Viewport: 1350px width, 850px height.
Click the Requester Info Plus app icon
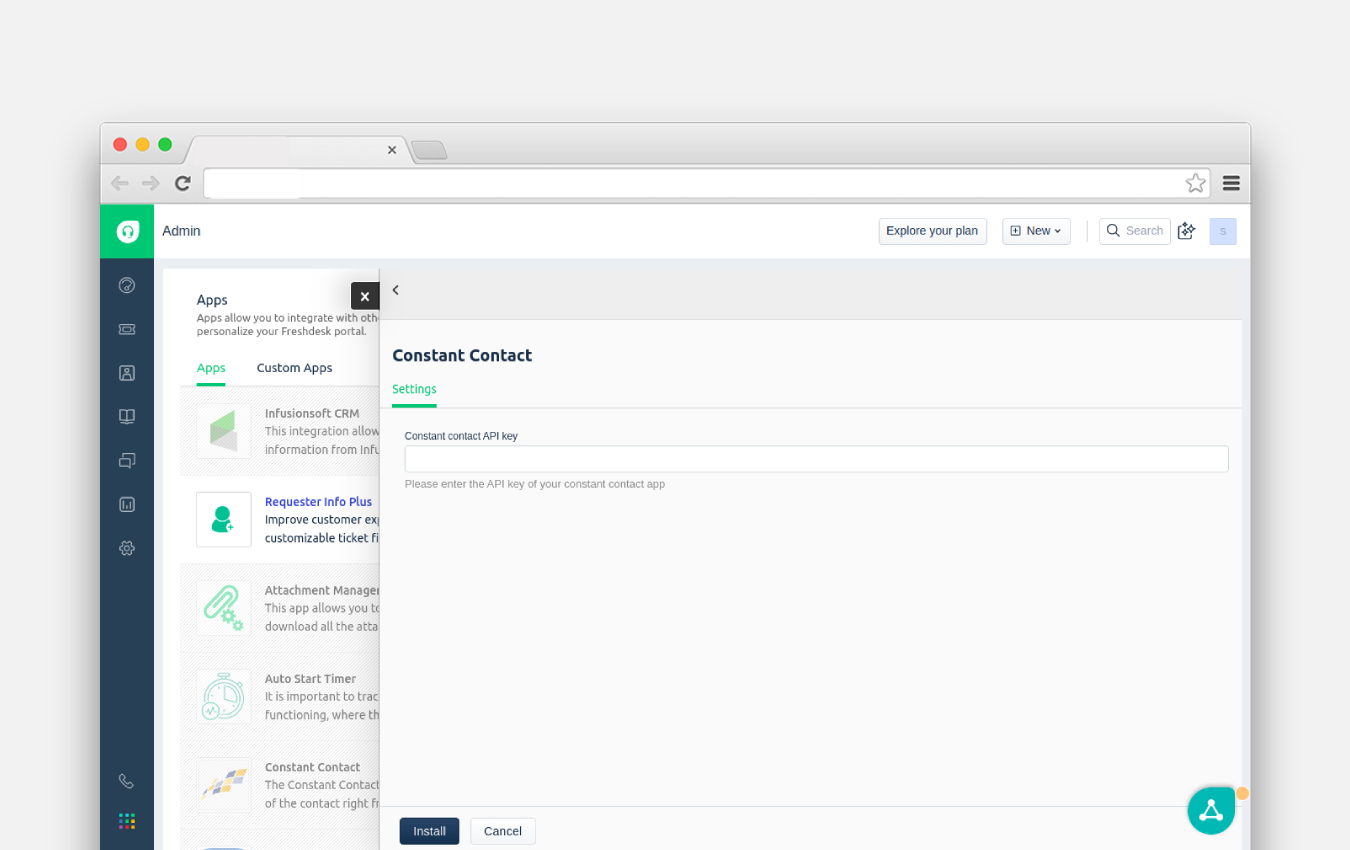224,519
